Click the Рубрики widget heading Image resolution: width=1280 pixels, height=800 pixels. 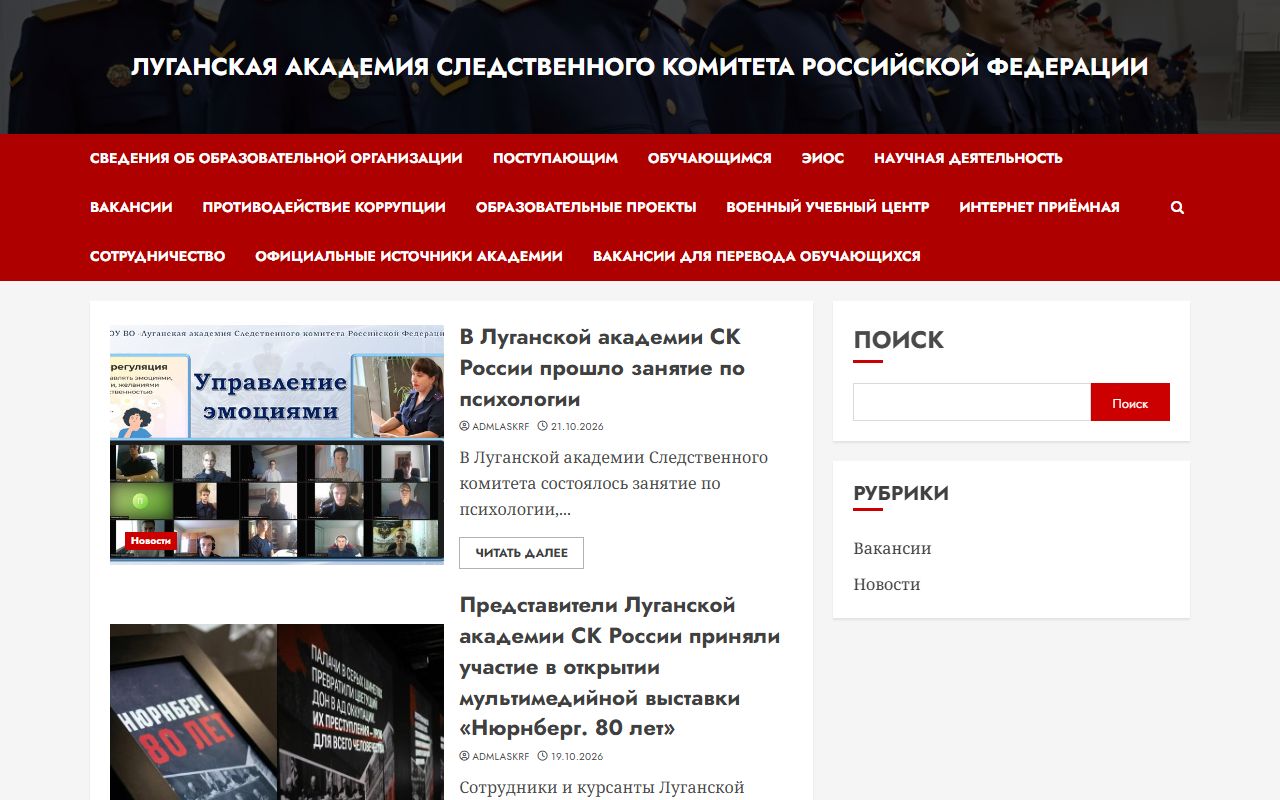901,493
